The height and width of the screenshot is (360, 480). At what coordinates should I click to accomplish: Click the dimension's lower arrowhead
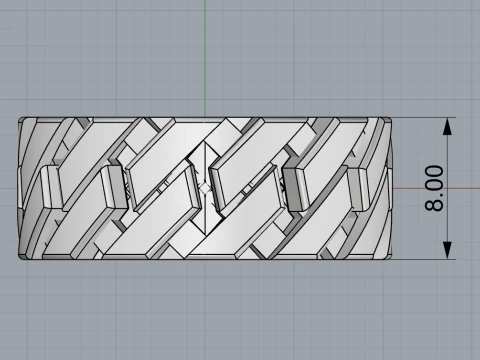click(x=447, y=250)
